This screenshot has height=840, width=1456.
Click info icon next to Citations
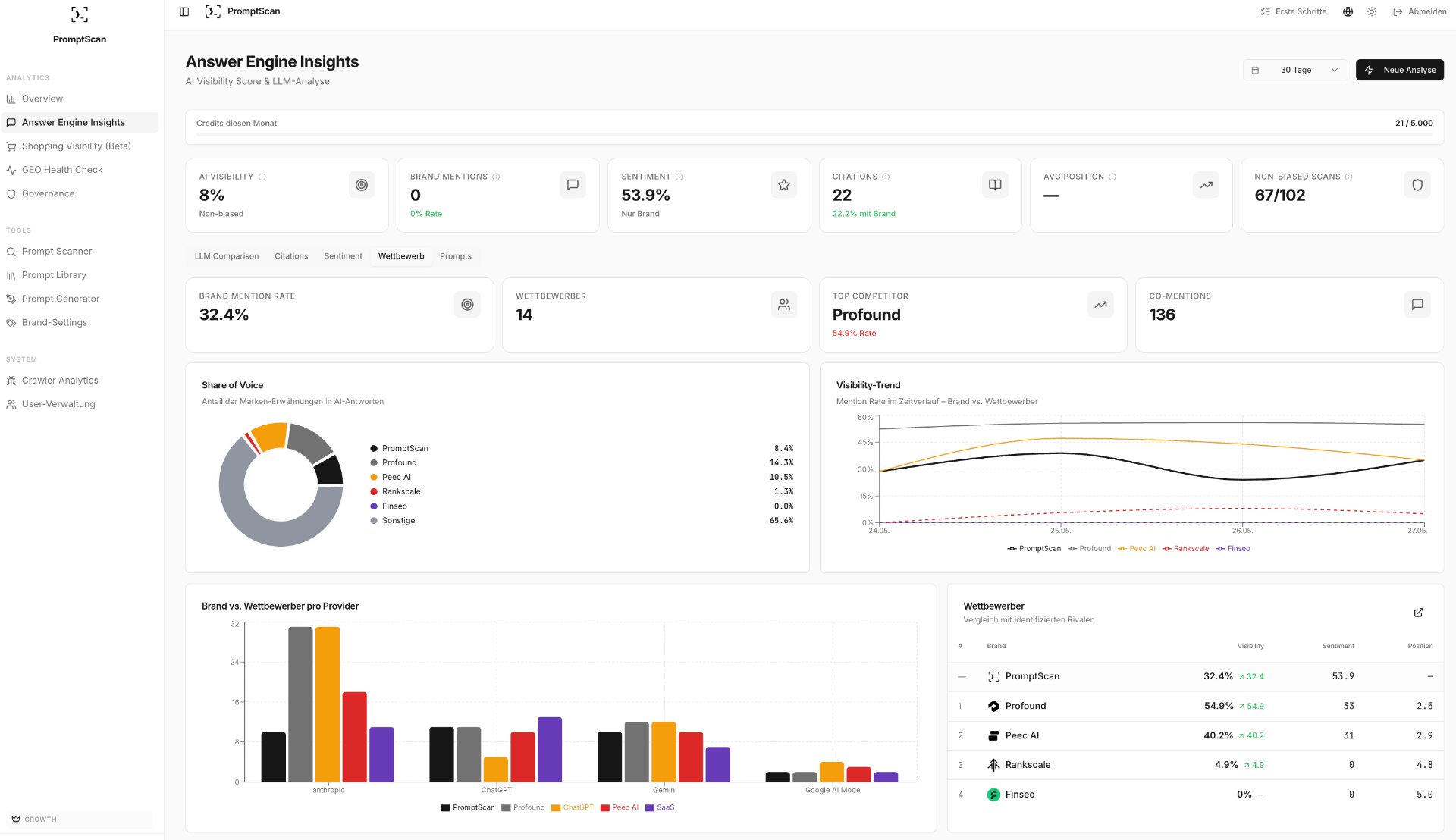pos(886,177)
